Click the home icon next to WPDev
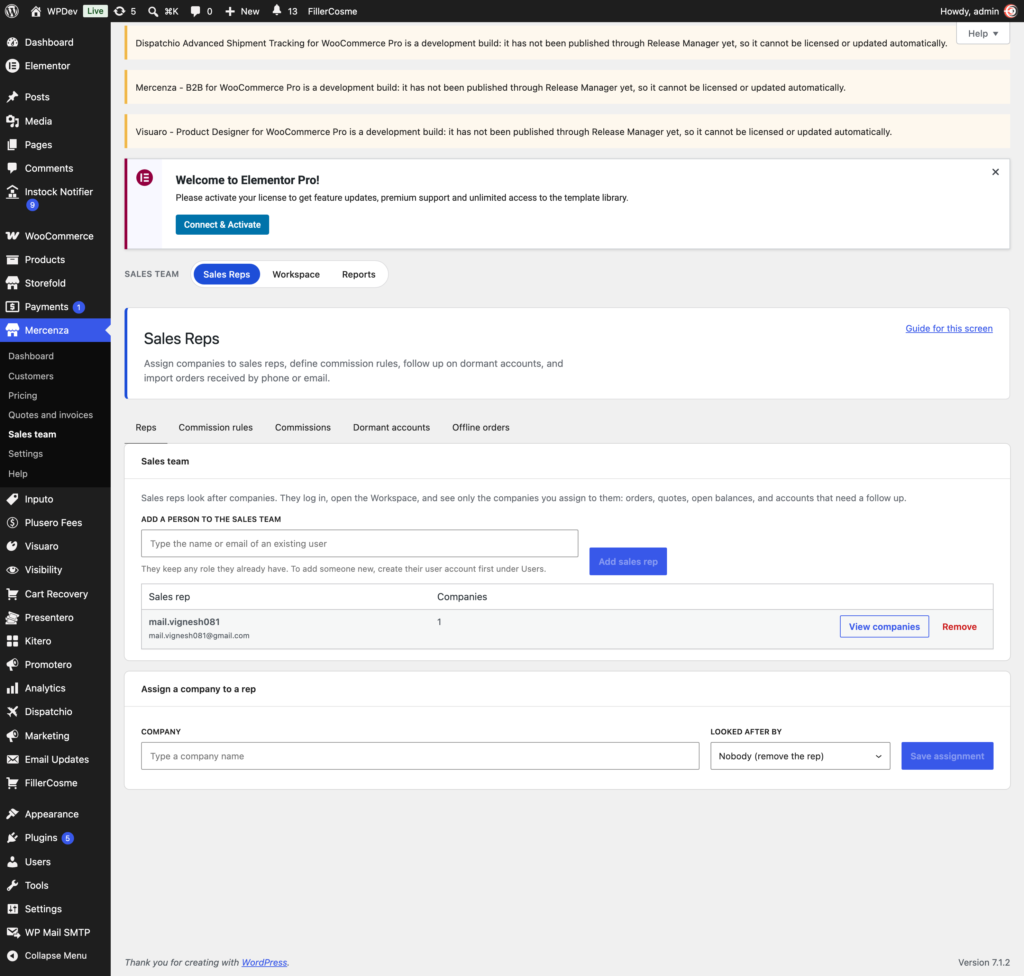This screenshot has width=1024, height=976. pyautogui.click(x=36, y=11)
